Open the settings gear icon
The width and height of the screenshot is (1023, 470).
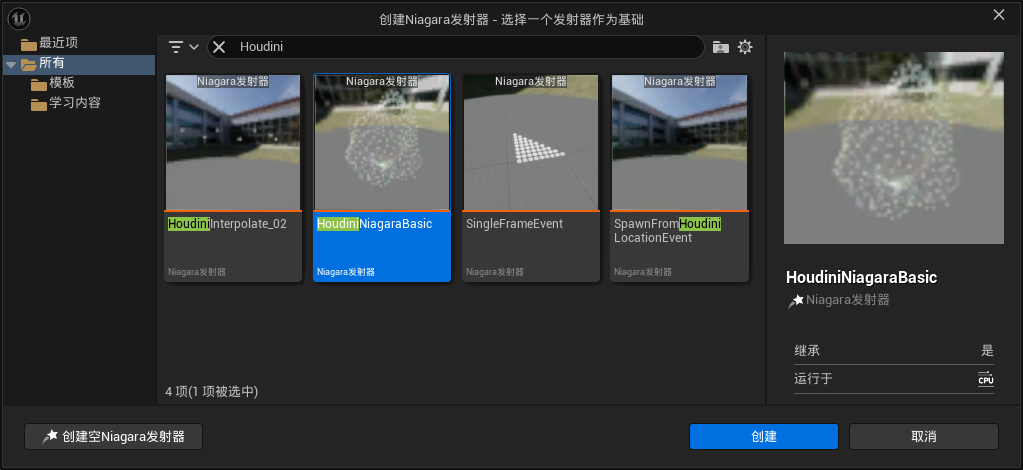[745, 47]
